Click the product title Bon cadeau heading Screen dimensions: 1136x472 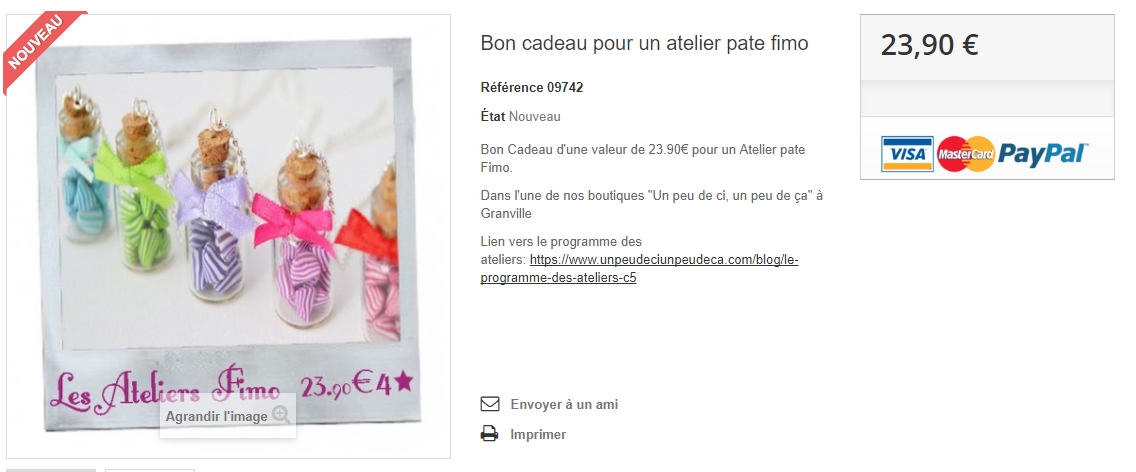(x=644, y=44)
